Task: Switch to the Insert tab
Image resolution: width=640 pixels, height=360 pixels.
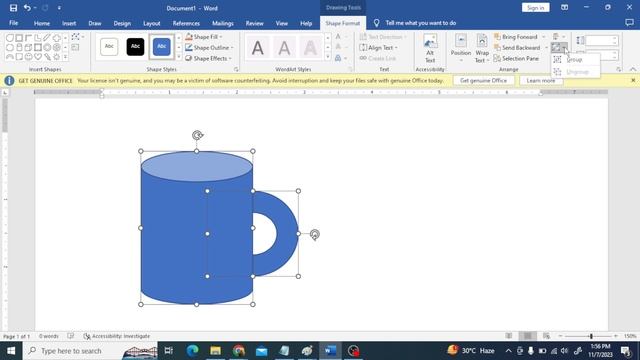Action: point(69,23)
